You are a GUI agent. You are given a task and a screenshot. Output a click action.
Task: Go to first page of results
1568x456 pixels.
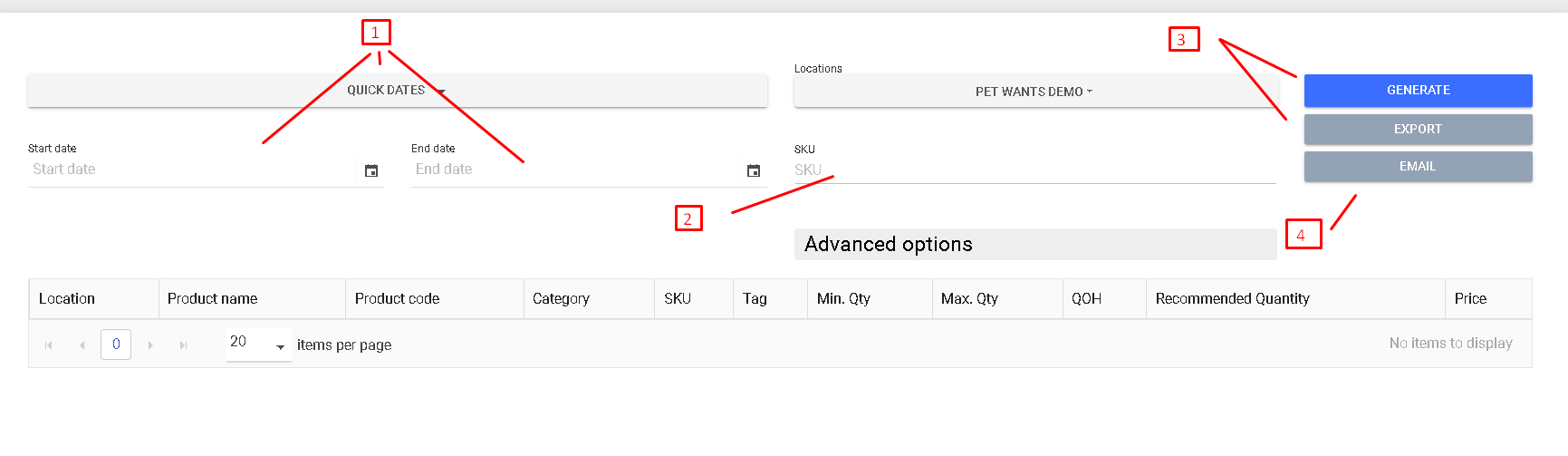(49, 345)
